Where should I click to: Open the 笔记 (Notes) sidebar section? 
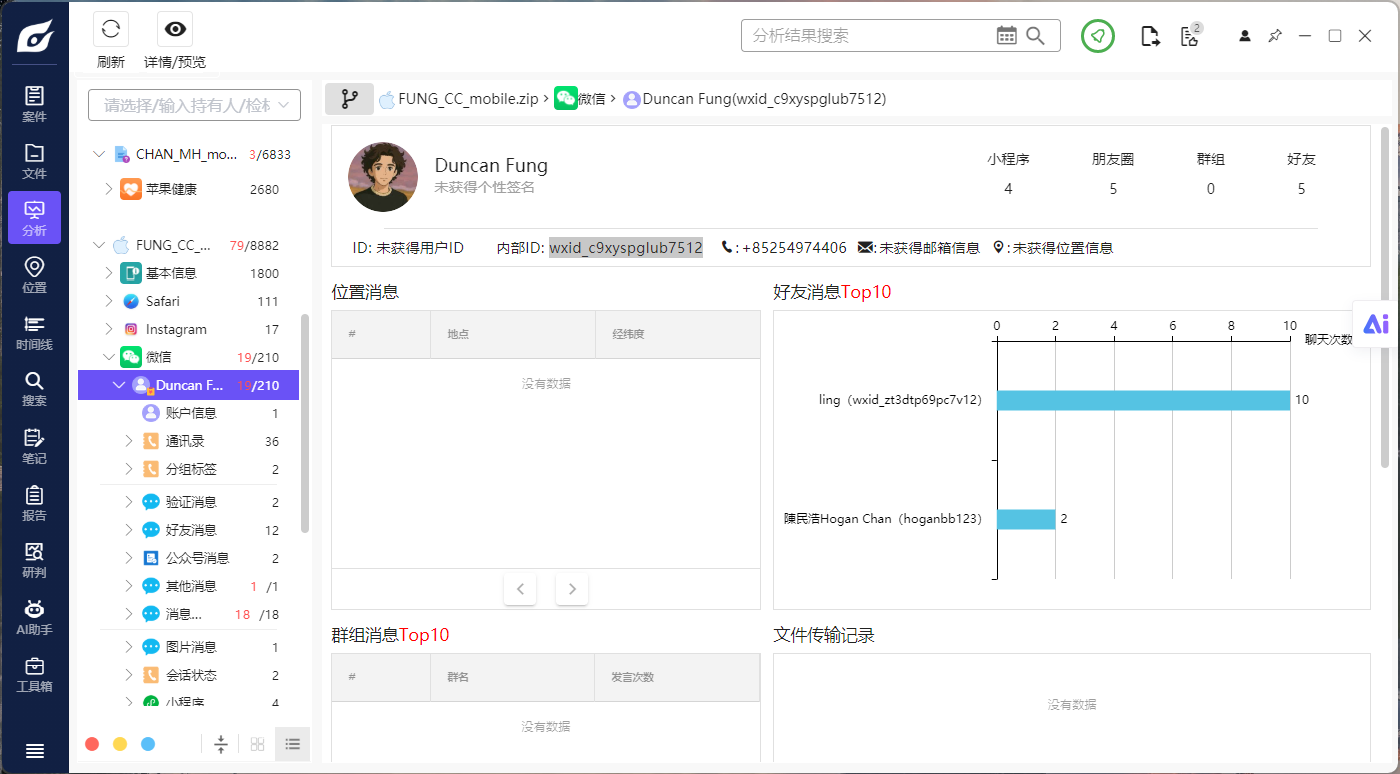point(34,446)
